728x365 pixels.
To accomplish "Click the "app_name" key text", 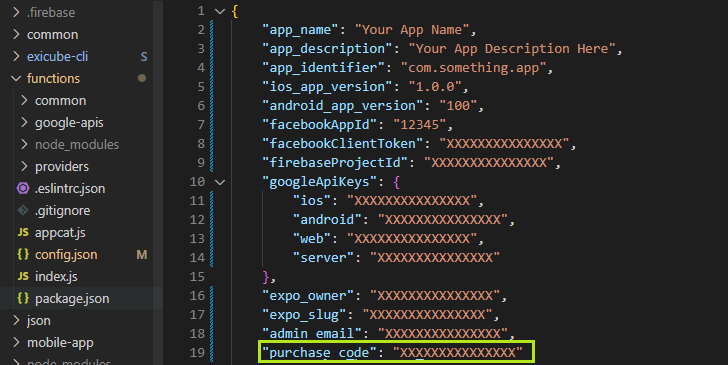I will [x=301, y=30].
